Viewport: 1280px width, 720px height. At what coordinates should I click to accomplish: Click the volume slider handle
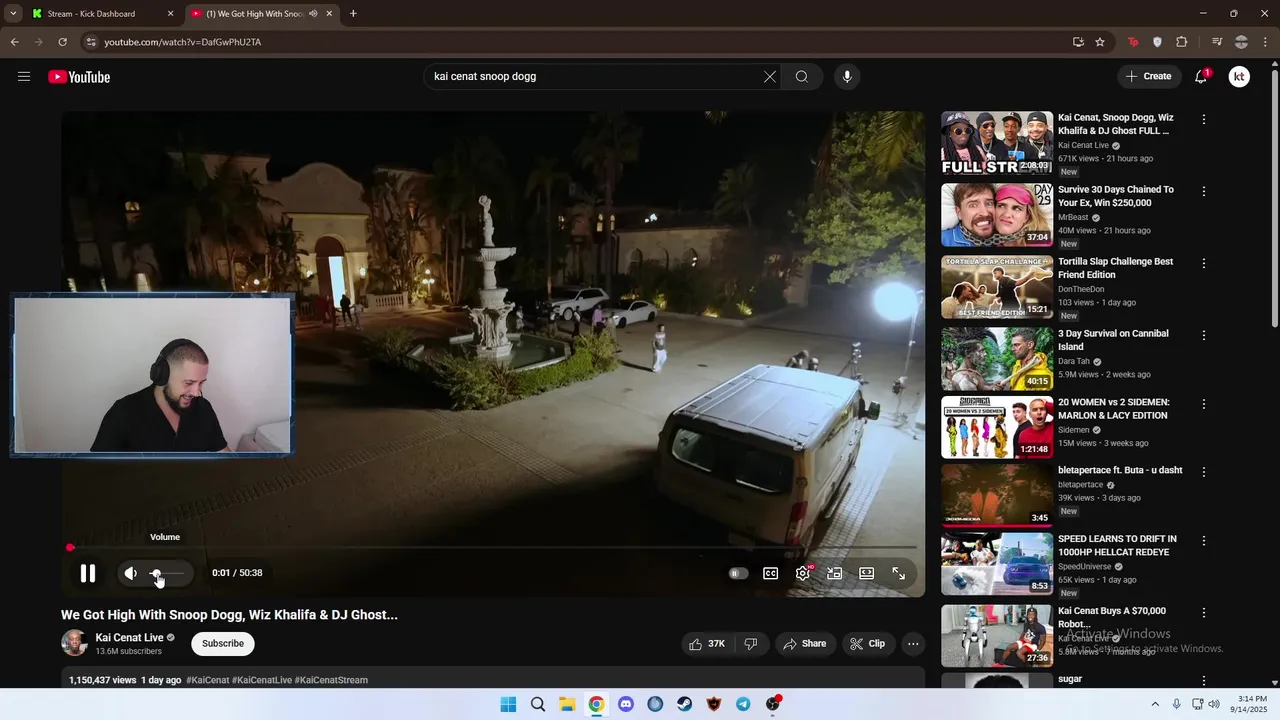tap(156, 573)
